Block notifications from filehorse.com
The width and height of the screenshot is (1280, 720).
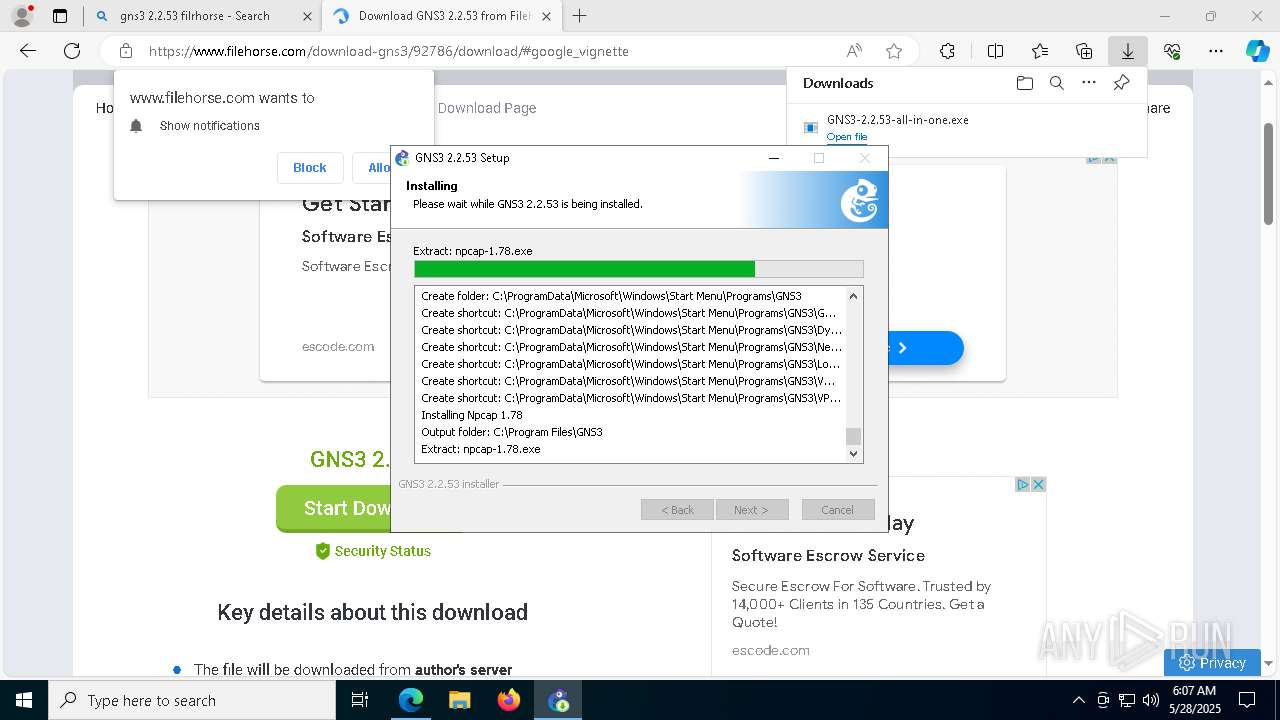[309, 167]
